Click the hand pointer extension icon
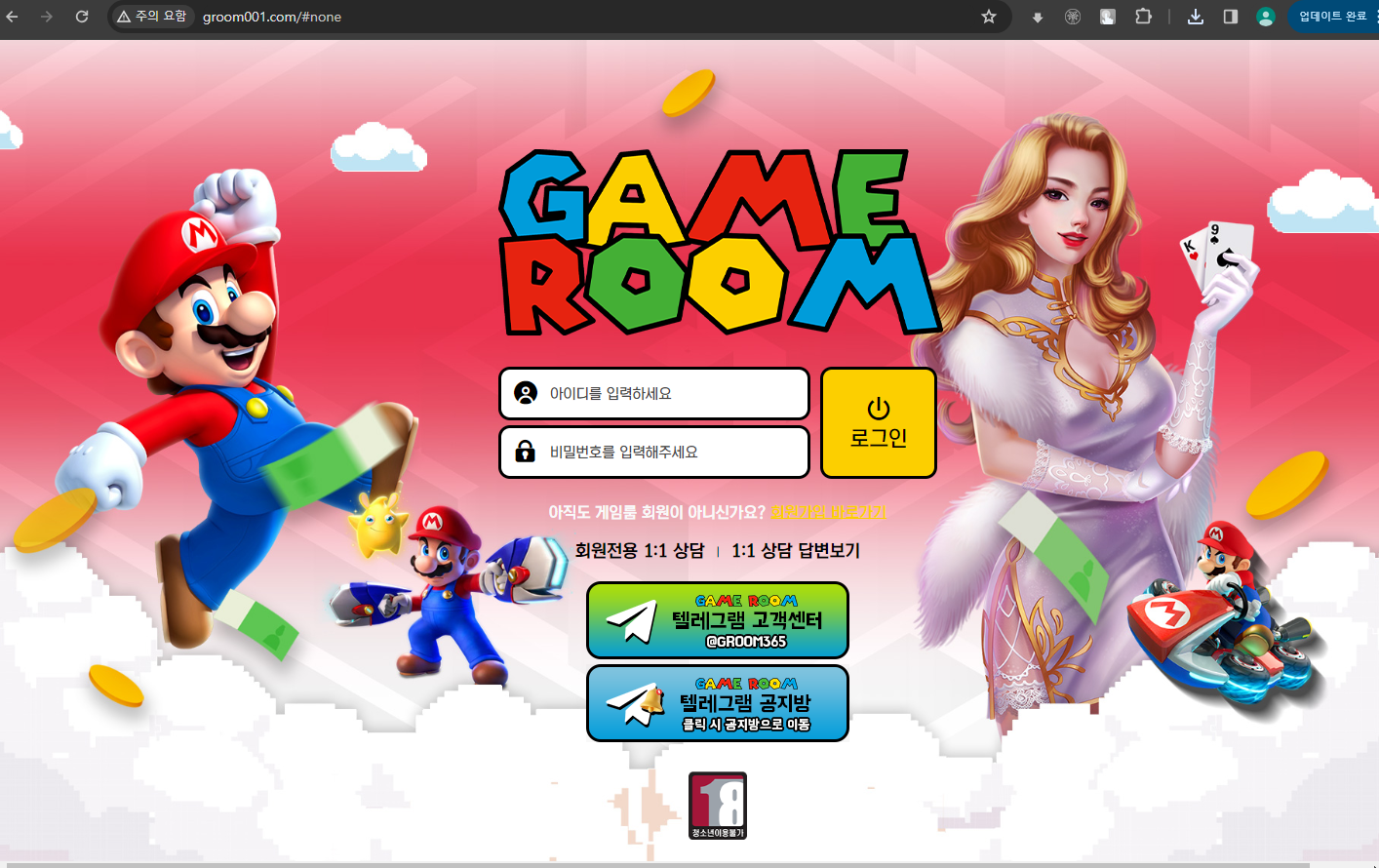This screenshot has width=1379, height=868. pyautogui.click(x=1108, y=17)
